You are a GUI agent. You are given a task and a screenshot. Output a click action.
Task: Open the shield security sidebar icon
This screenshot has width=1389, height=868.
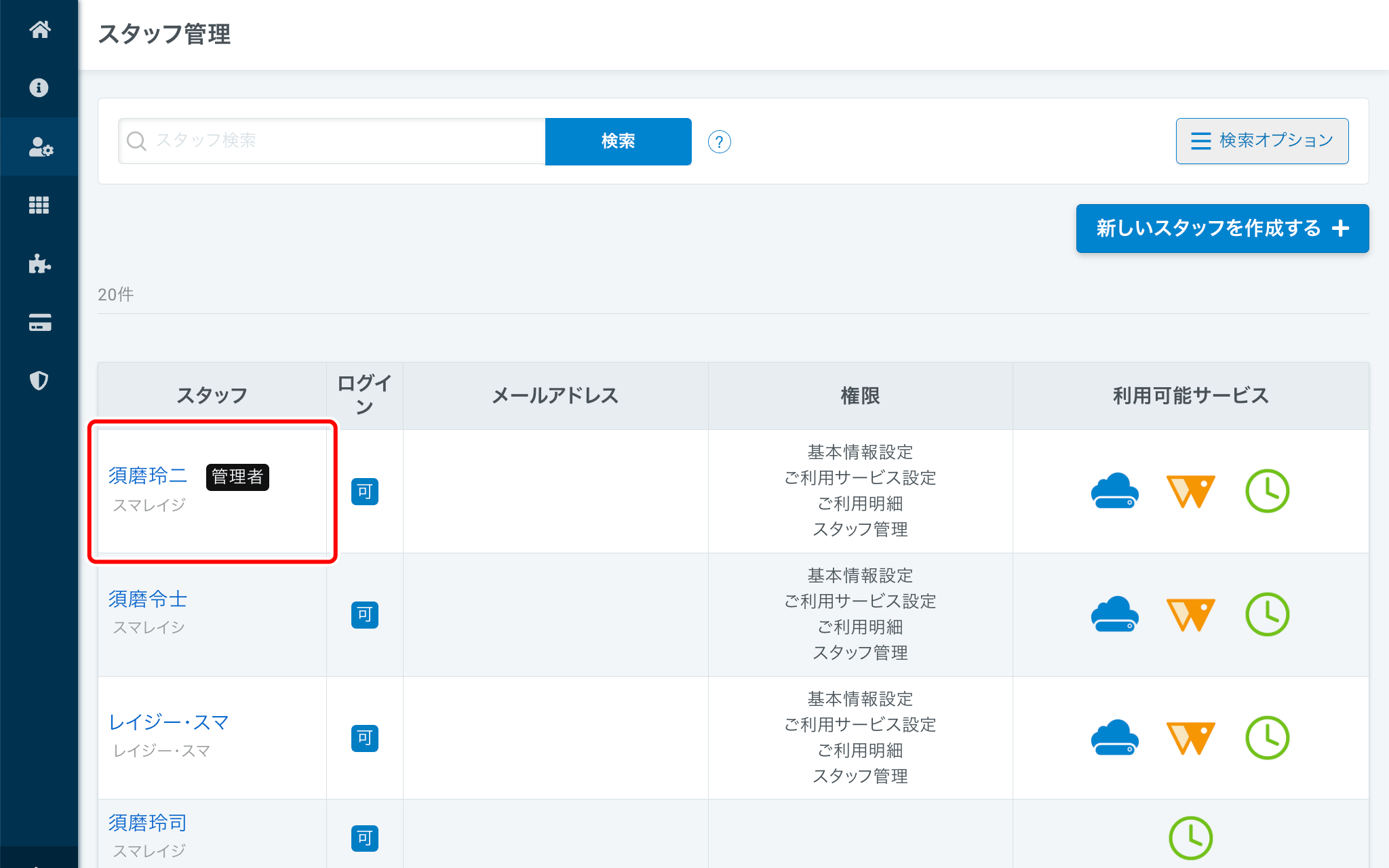[39, 380]
